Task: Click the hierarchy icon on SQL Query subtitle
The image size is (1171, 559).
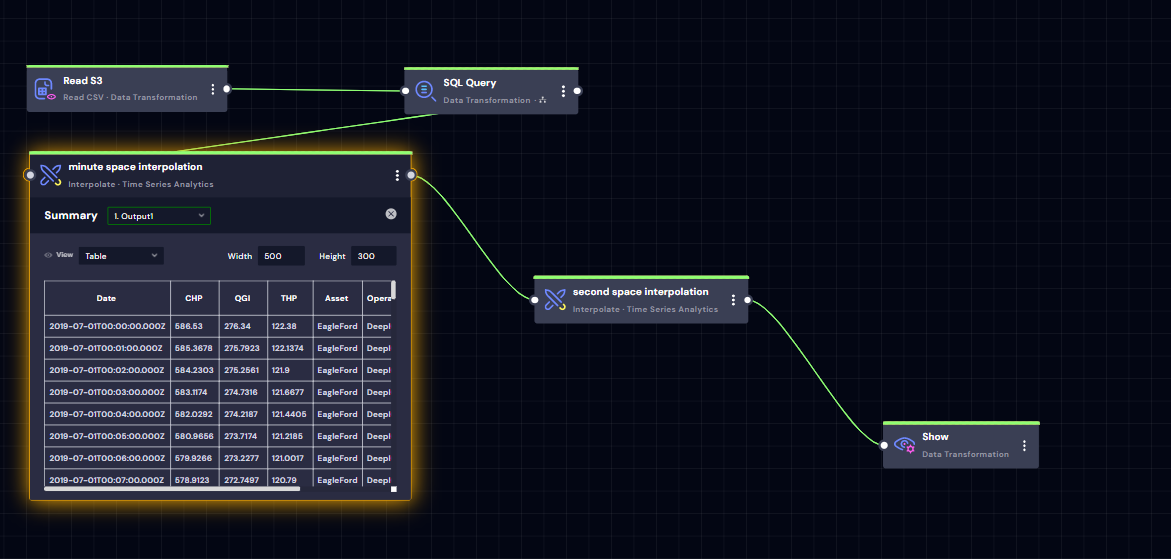Action: click(542, 100)
